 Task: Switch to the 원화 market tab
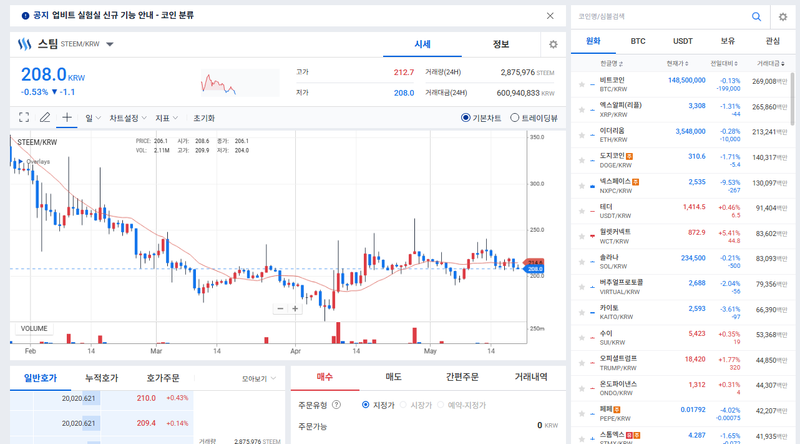(x=593, y=41)
